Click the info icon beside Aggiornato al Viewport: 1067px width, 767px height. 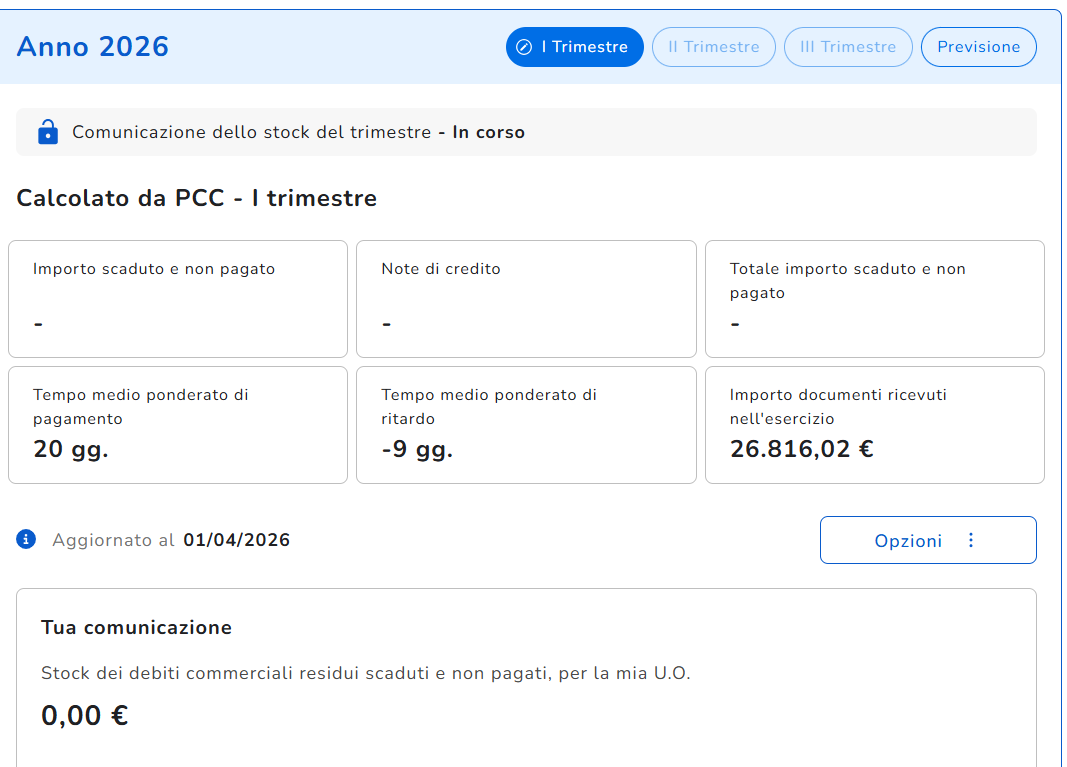26,540
